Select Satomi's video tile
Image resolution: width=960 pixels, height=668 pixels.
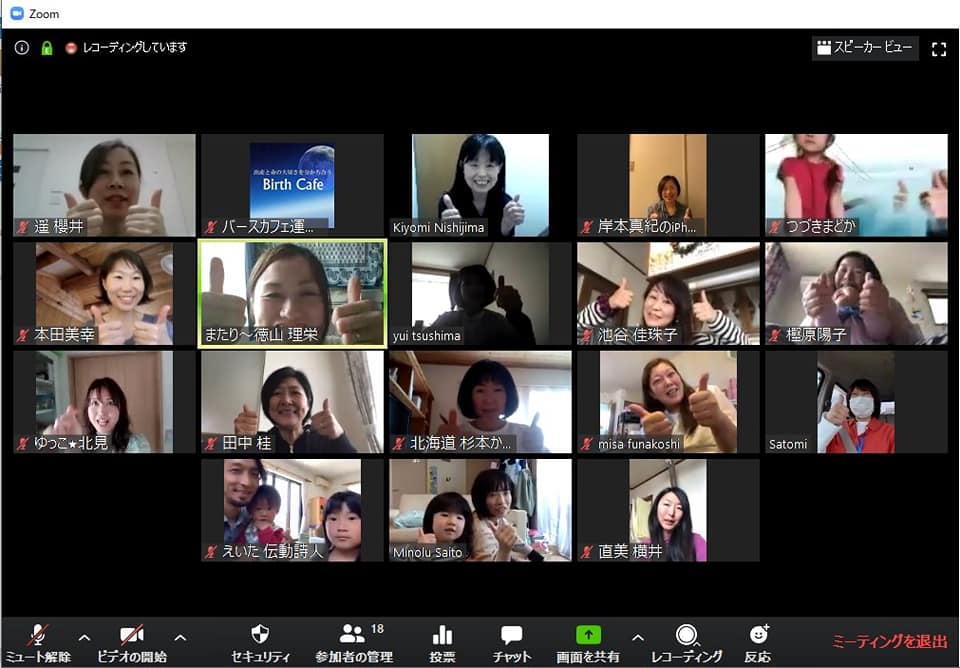point(856,402)
